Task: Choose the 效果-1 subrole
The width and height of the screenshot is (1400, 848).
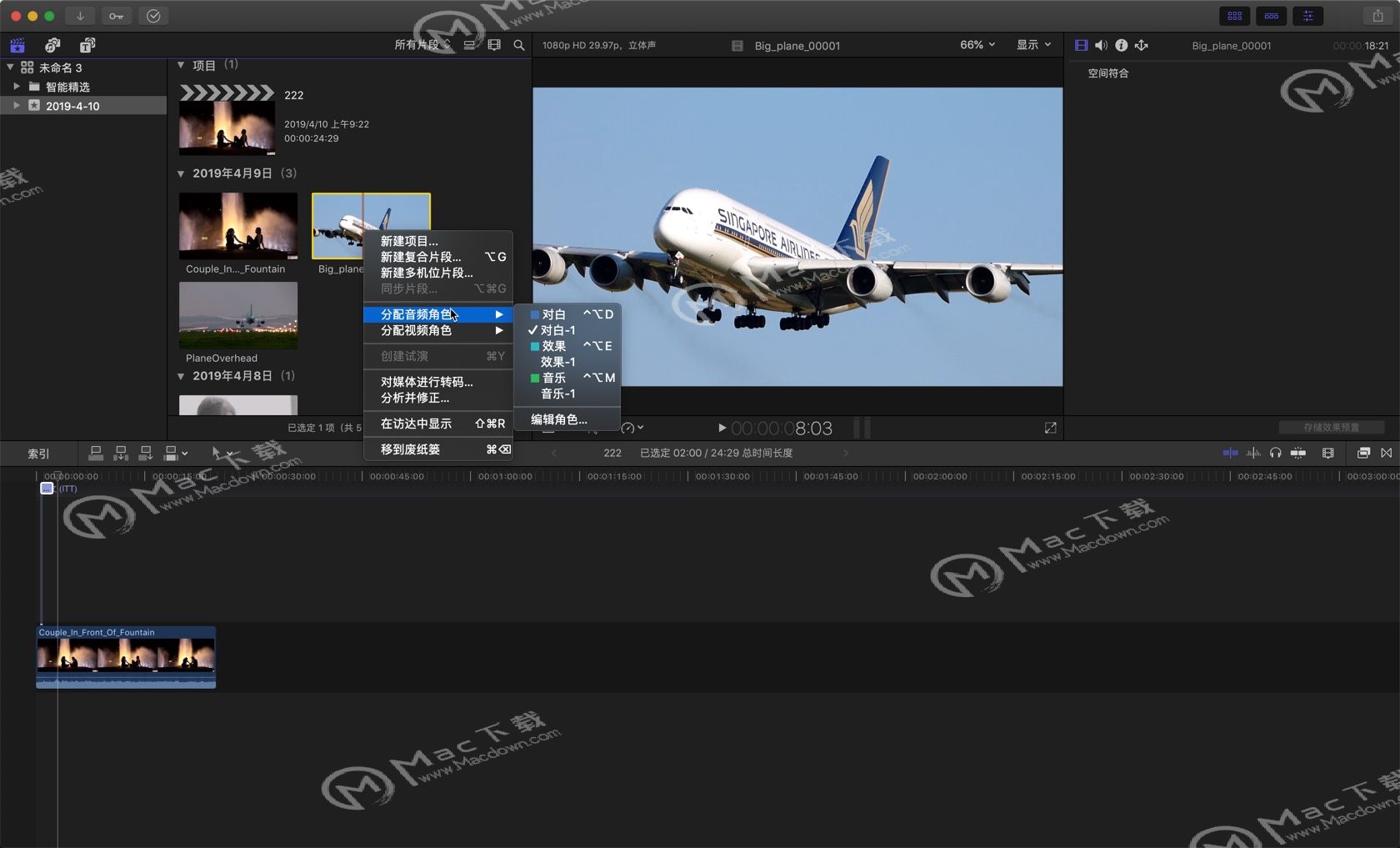Action: (x=567, y=362)
